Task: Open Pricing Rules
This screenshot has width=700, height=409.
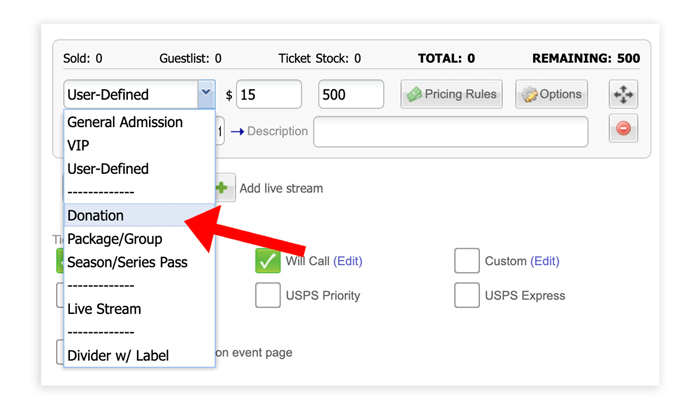Action: (x=451, y=94)
